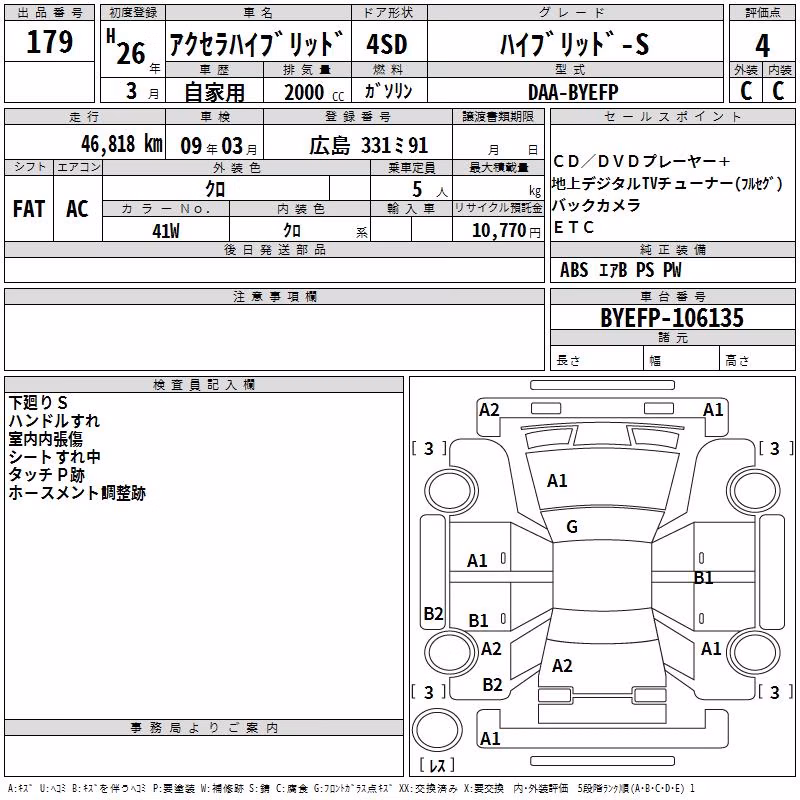Click the chassis number BYEFP-106135

tap(672, 318)
